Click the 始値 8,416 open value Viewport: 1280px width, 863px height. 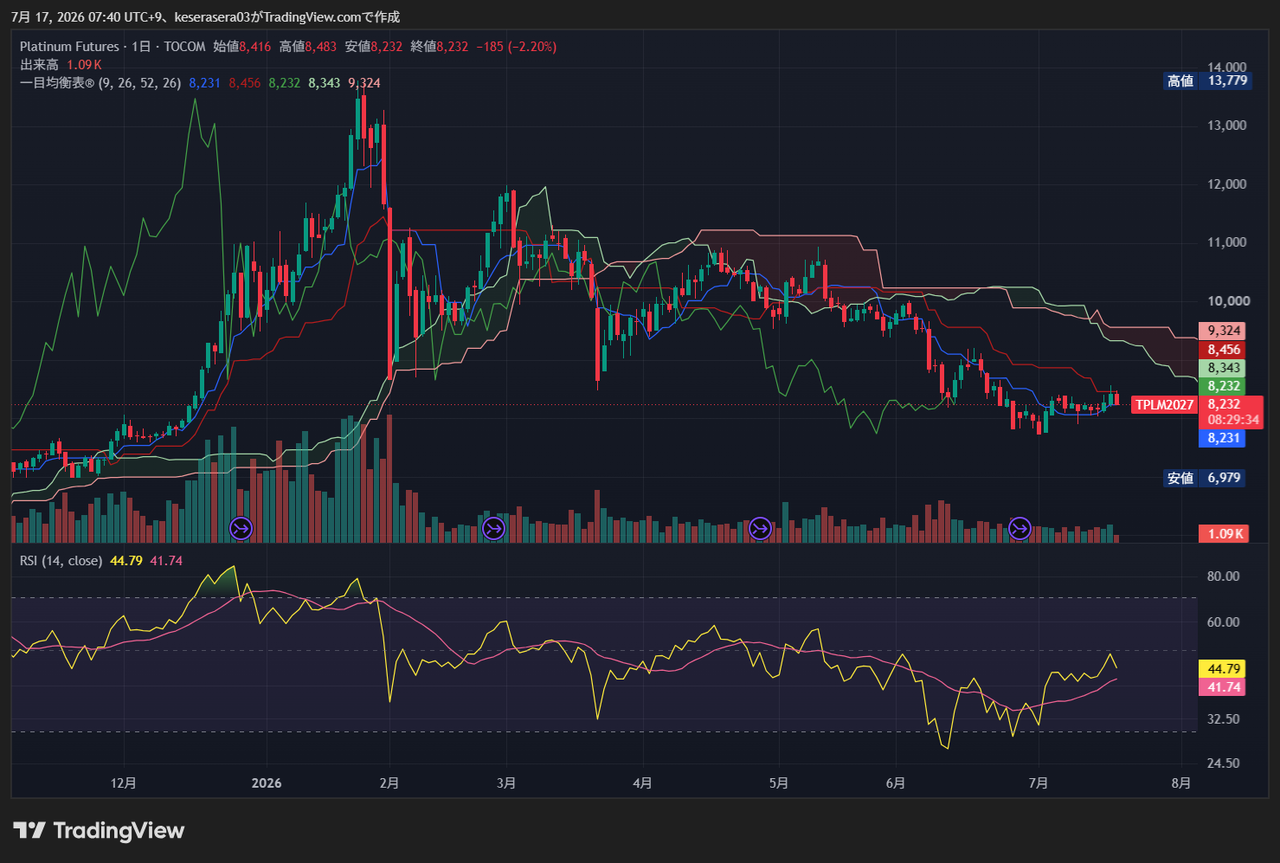pos(242,46)
